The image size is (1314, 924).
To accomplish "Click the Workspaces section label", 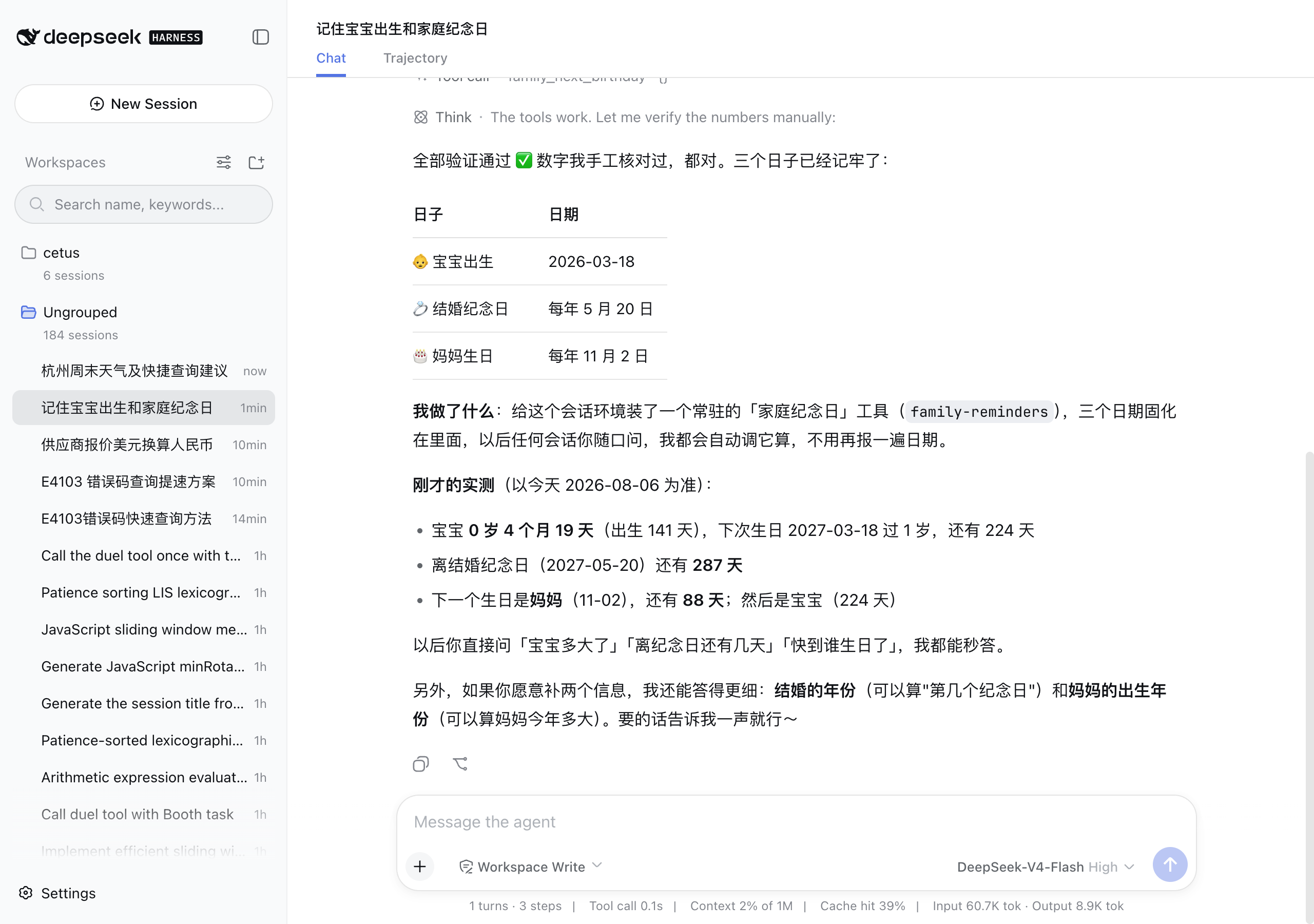I will 65,163.
